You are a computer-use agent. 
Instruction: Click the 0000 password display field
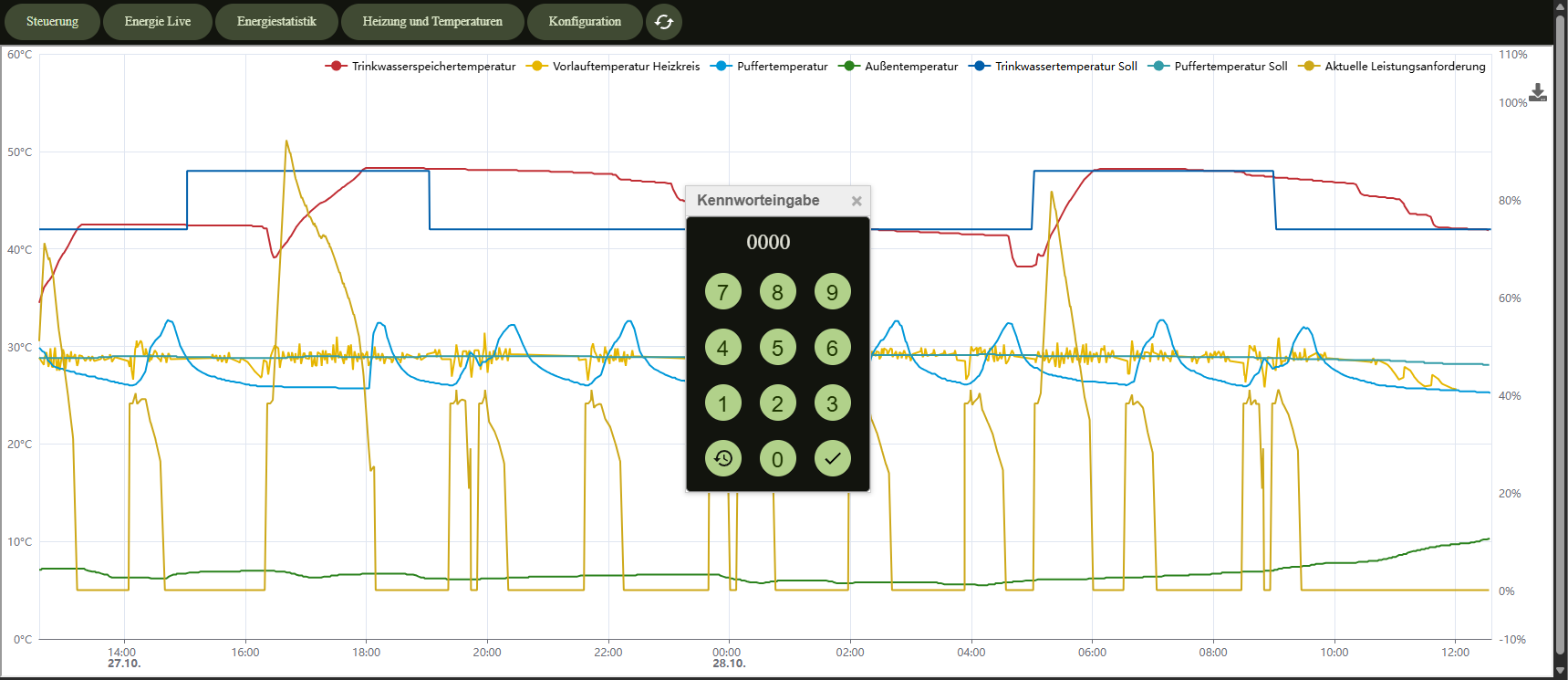coord(769,242)
